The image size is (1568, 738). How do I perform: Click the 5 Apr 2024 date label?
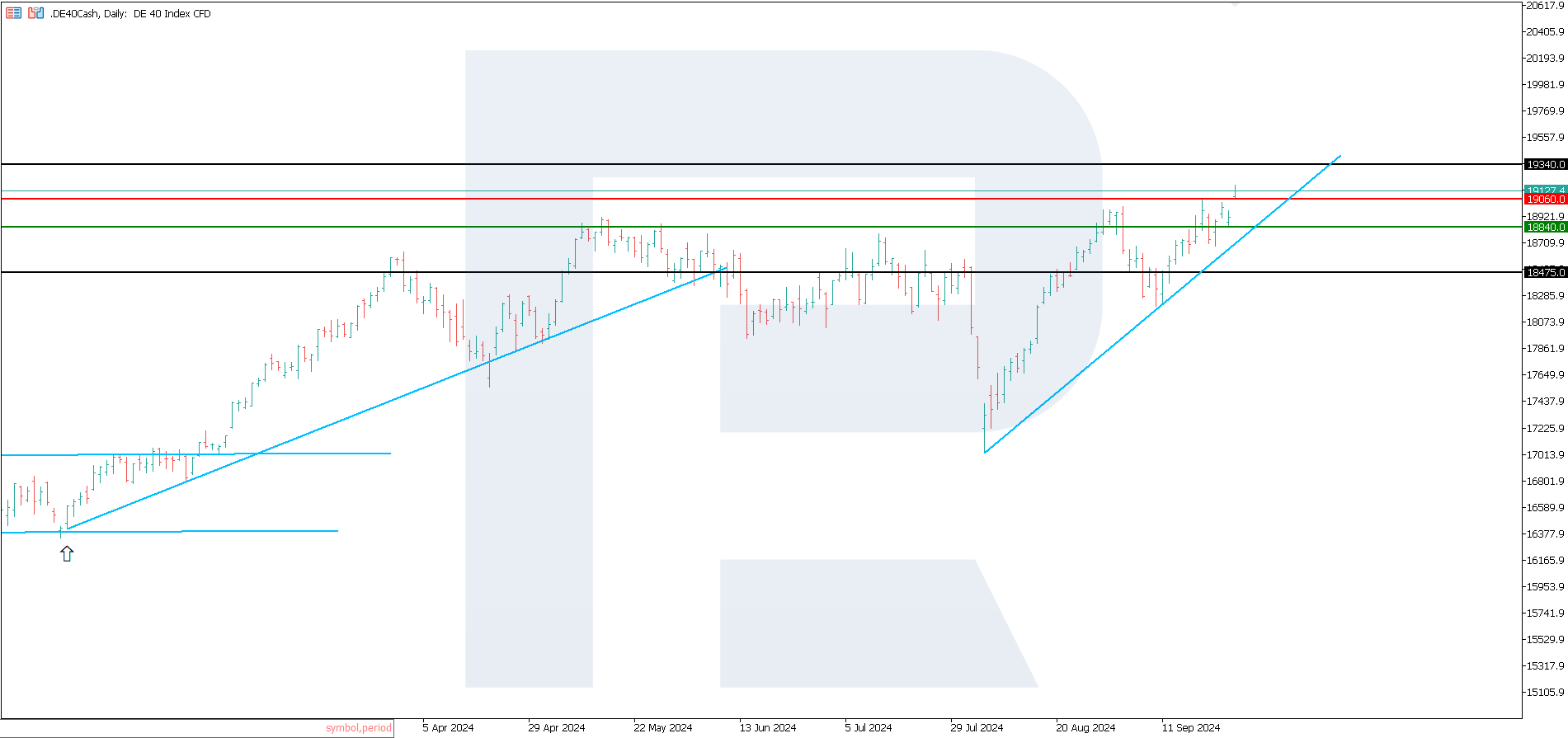(x=448, y=728)
